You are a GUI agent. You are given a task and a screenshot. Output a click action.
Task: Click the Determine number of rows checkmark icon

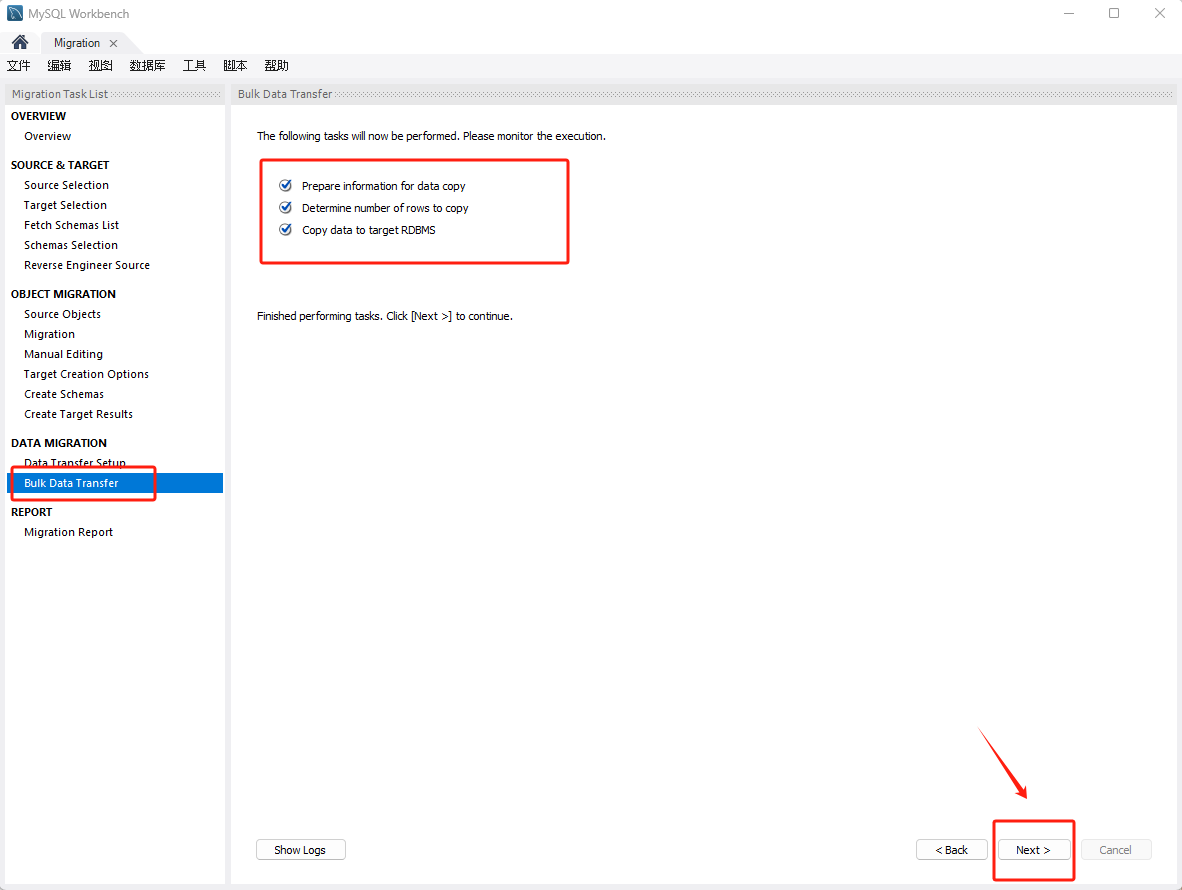286,207
